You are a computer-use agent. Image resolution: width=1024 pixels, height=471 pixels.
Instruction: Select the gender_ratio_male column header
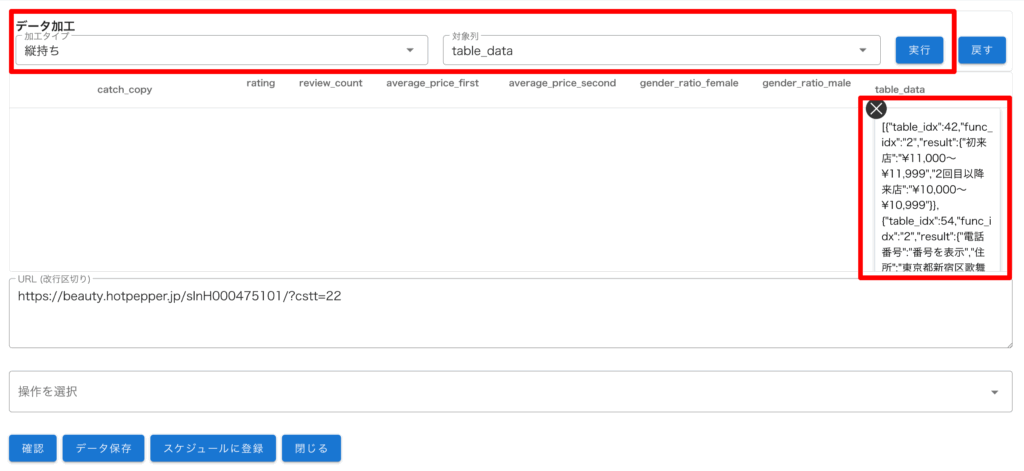tap(806, 83)
